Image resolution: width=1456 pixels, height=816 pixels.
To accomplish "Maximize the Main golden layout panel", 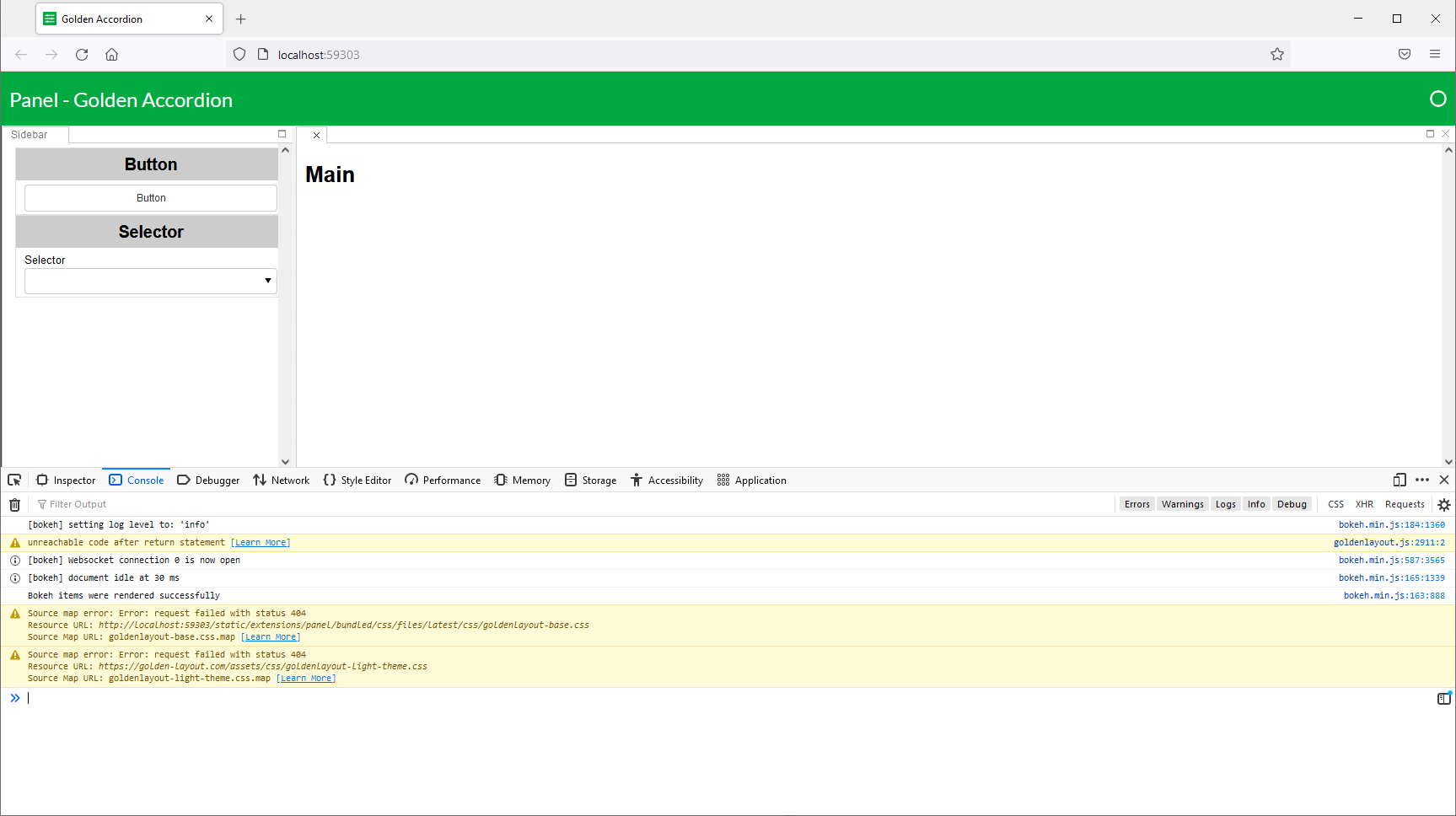I will tap(1430, 134).
